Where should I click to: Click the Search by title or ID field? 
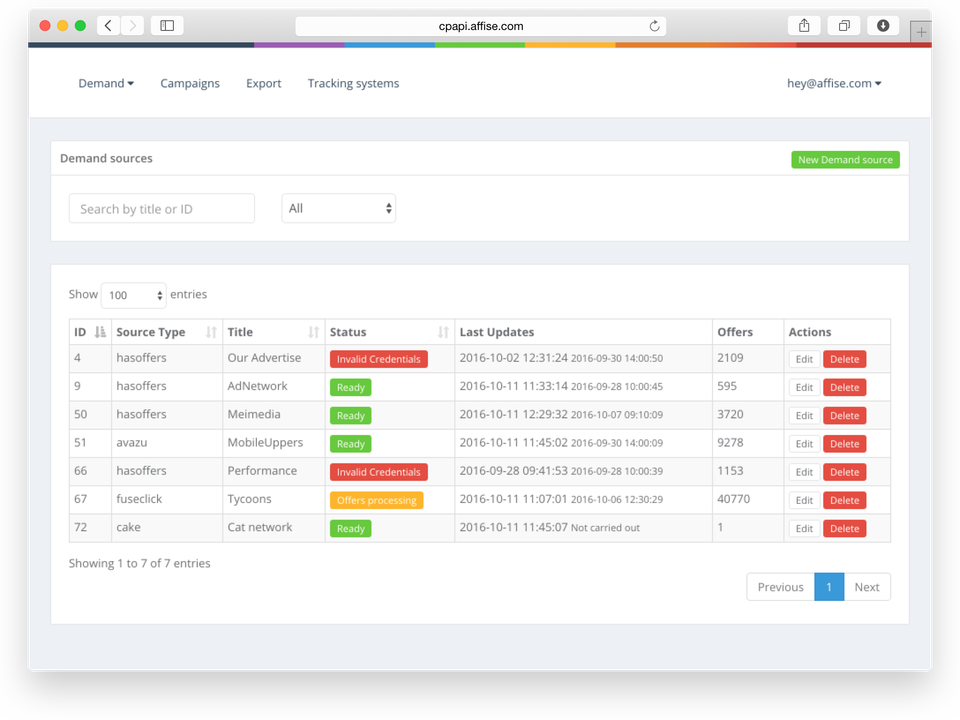tap(162, 209)
